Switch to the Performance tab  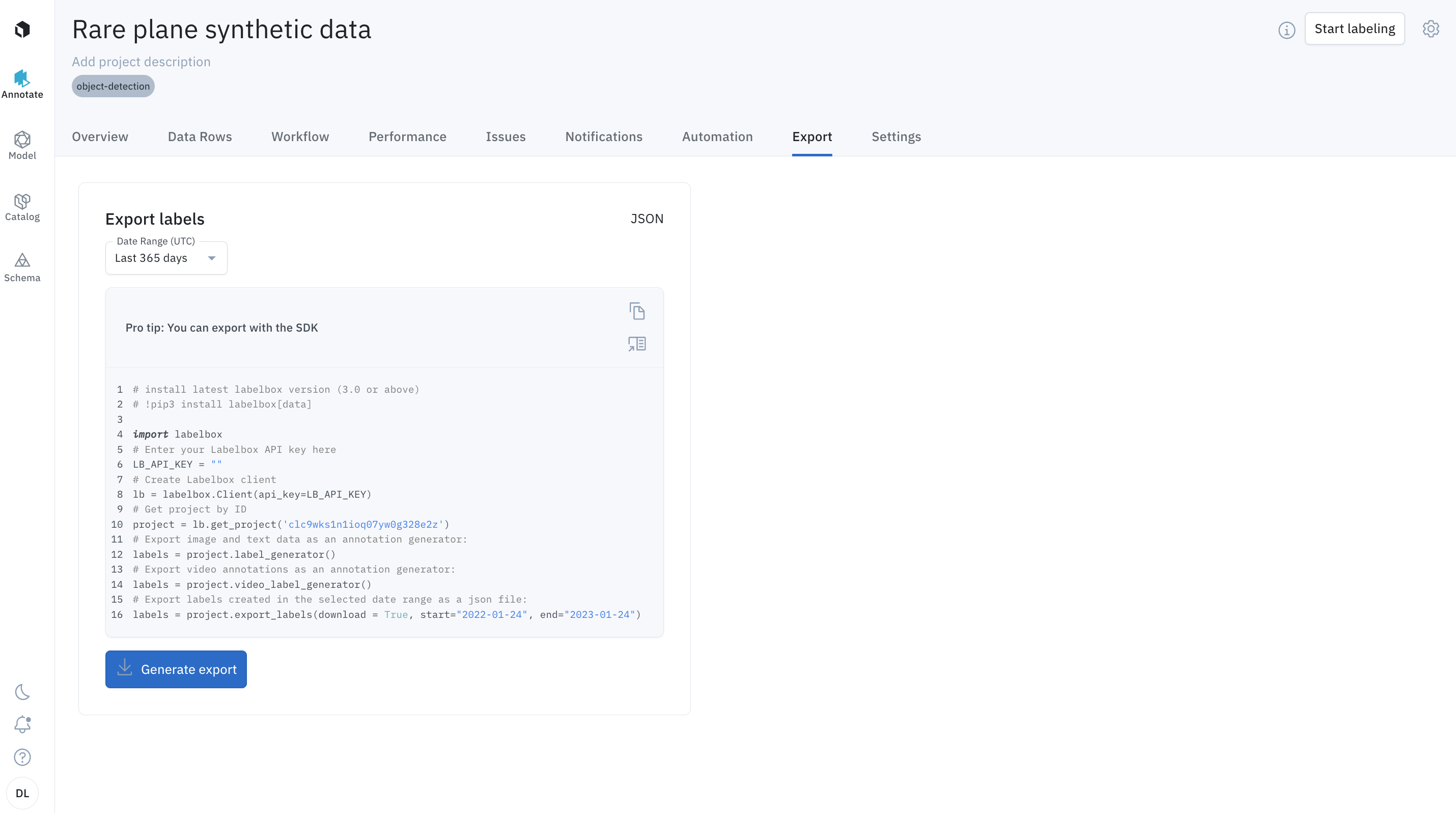407,137
